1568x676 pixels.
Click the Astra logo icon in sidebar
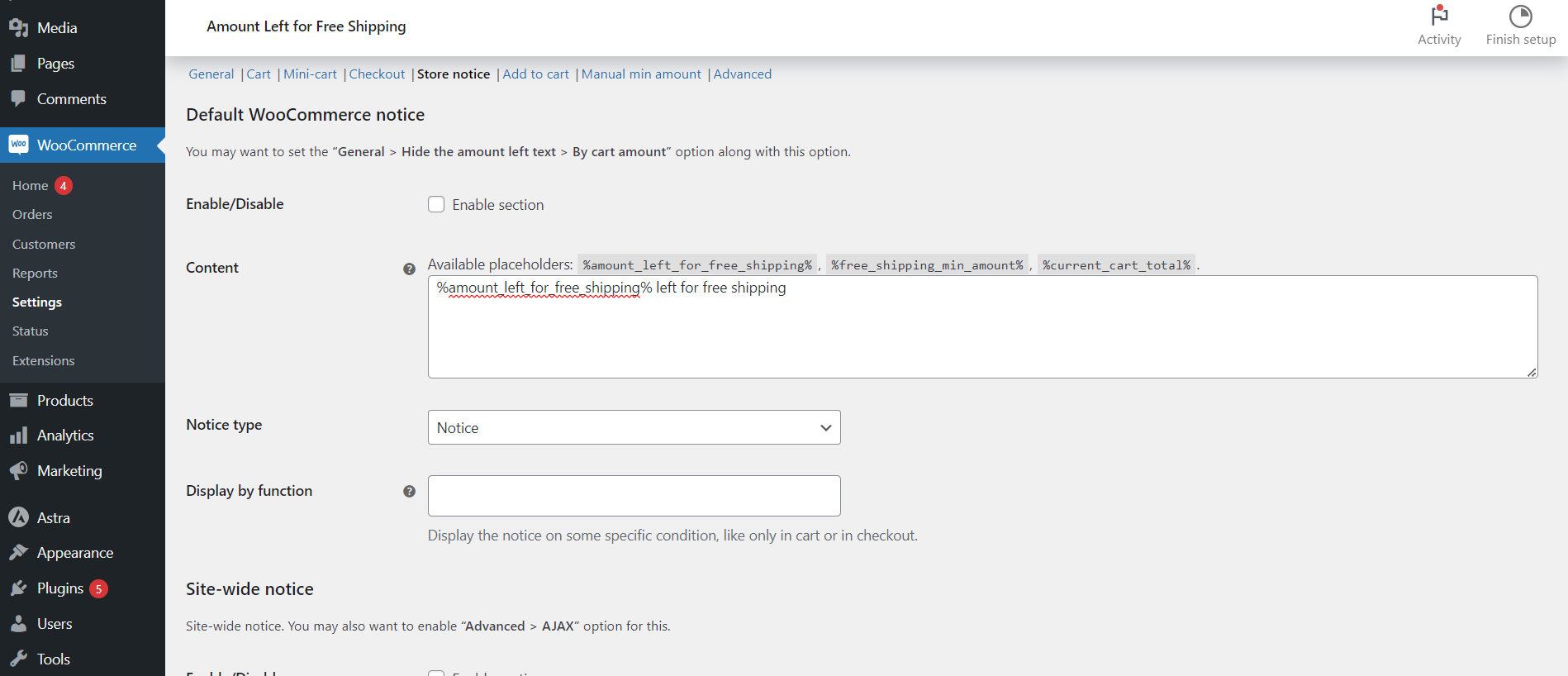click(x=18, y=518)
